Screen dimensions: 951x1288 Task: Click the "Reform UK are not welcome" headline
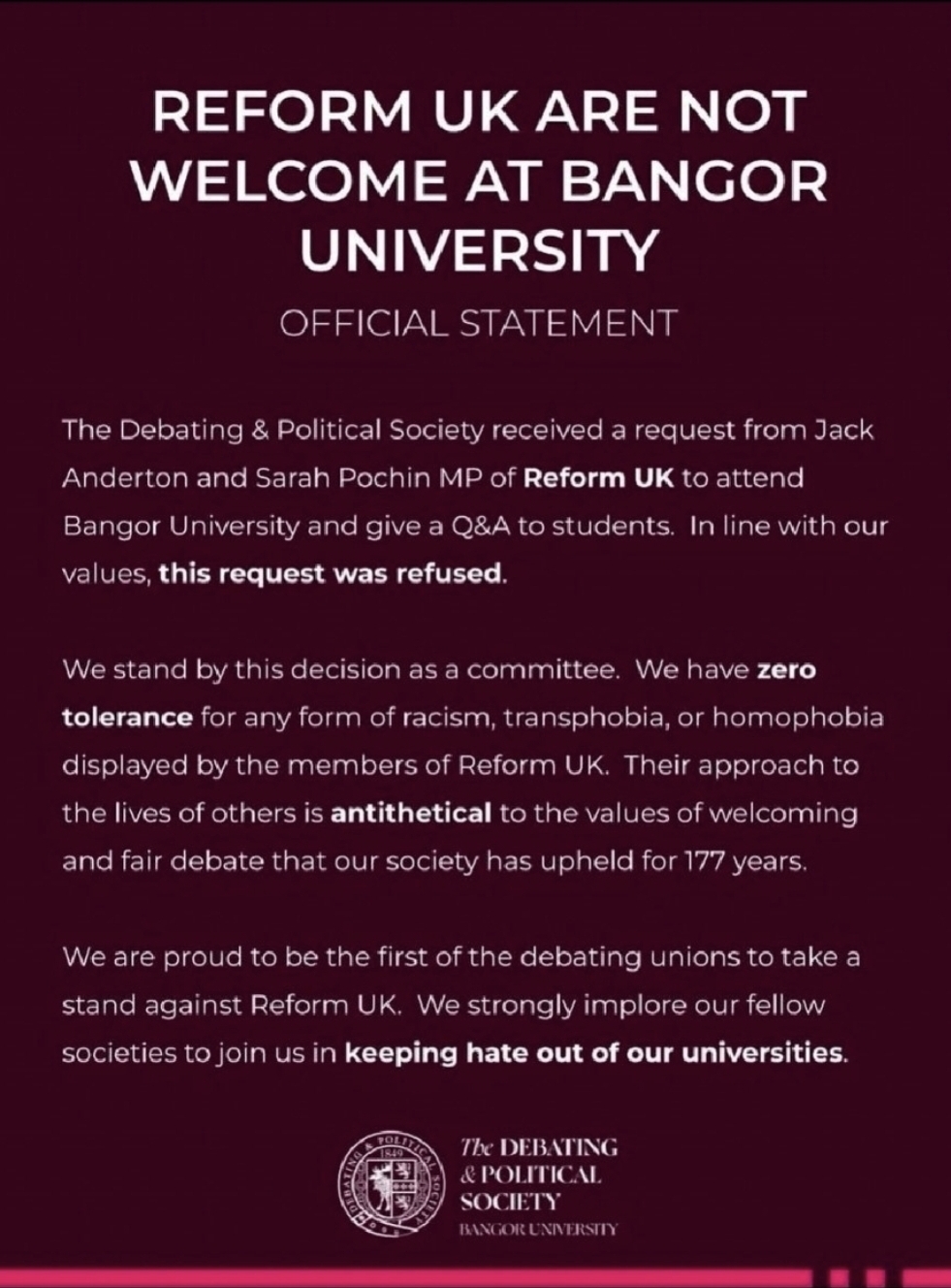pyautogui.click(x=478, y=182)
